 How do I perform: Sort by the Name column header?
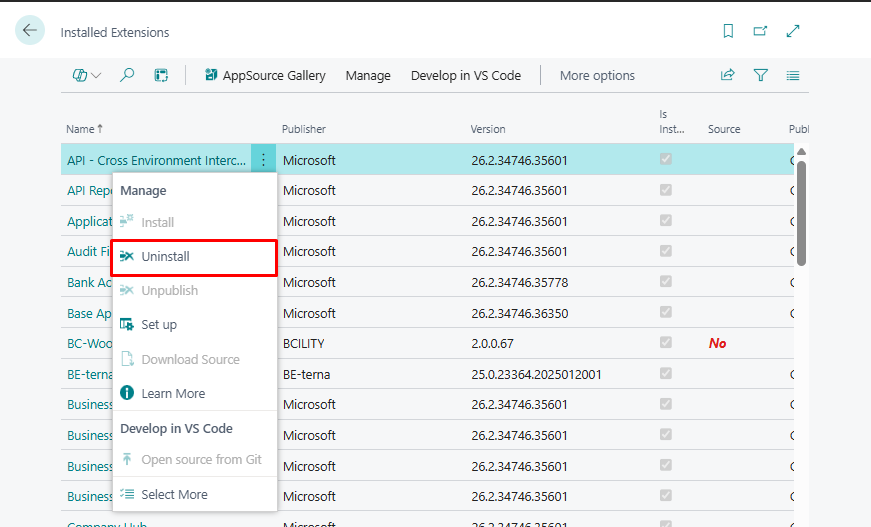click(x=84, y=129)
